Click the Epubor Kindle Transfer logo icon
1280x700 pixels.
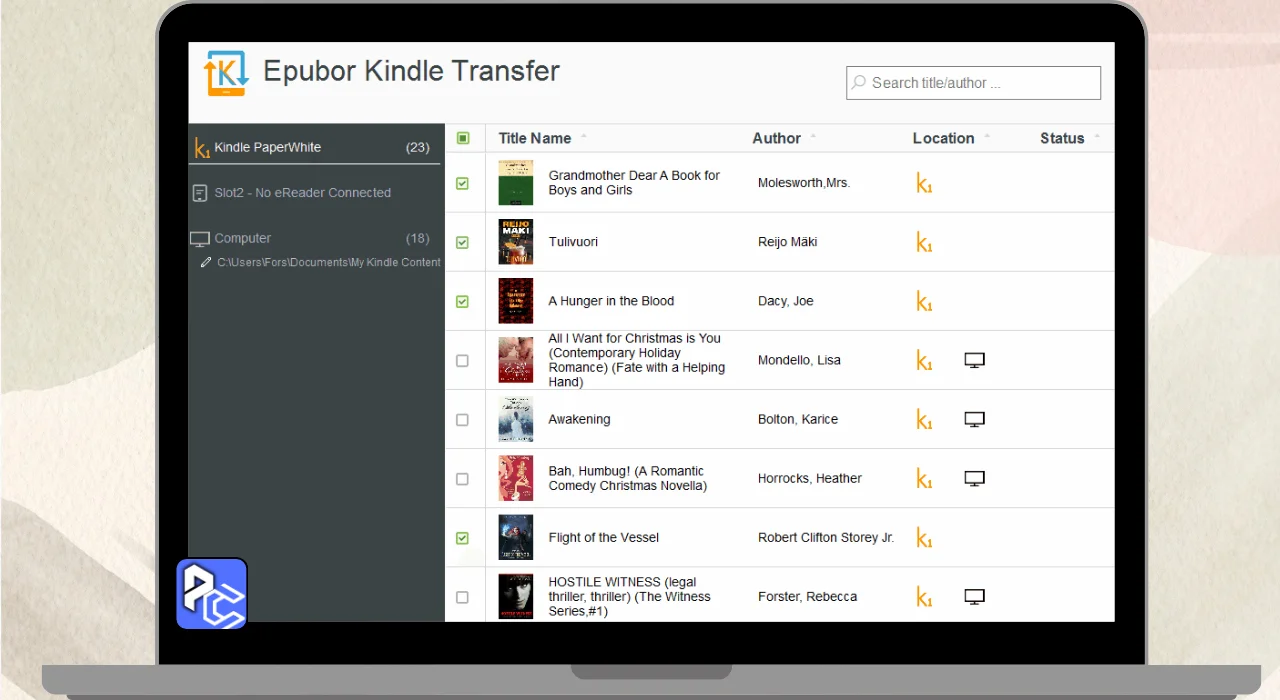tap(225, 73)
